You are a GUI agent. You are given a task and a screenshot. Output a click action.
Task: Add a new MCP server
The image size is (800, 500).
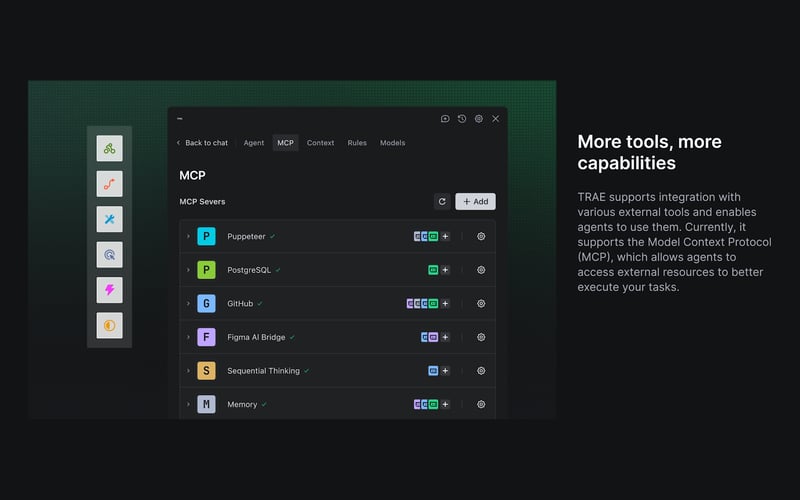(476, 202)
